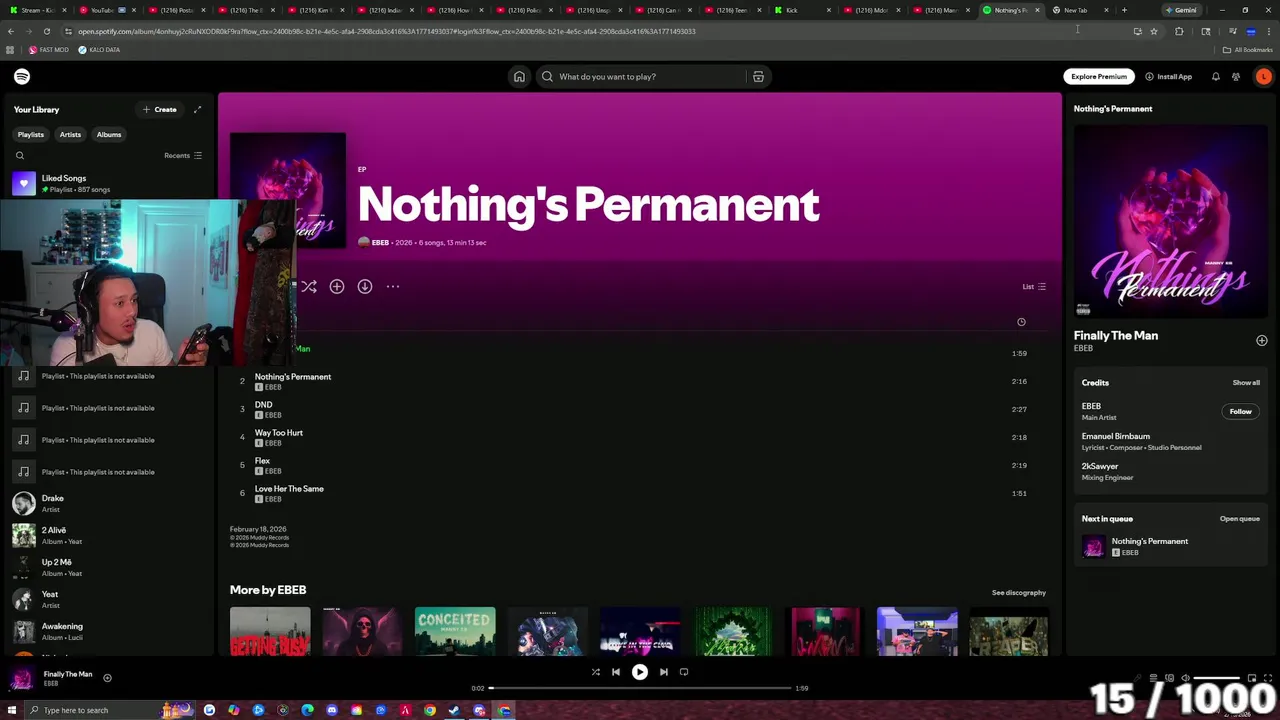Screen dimensions: 1280x720
Task: Open Drake artist in library
Action: pyautogui.click(x=108, y=503)
